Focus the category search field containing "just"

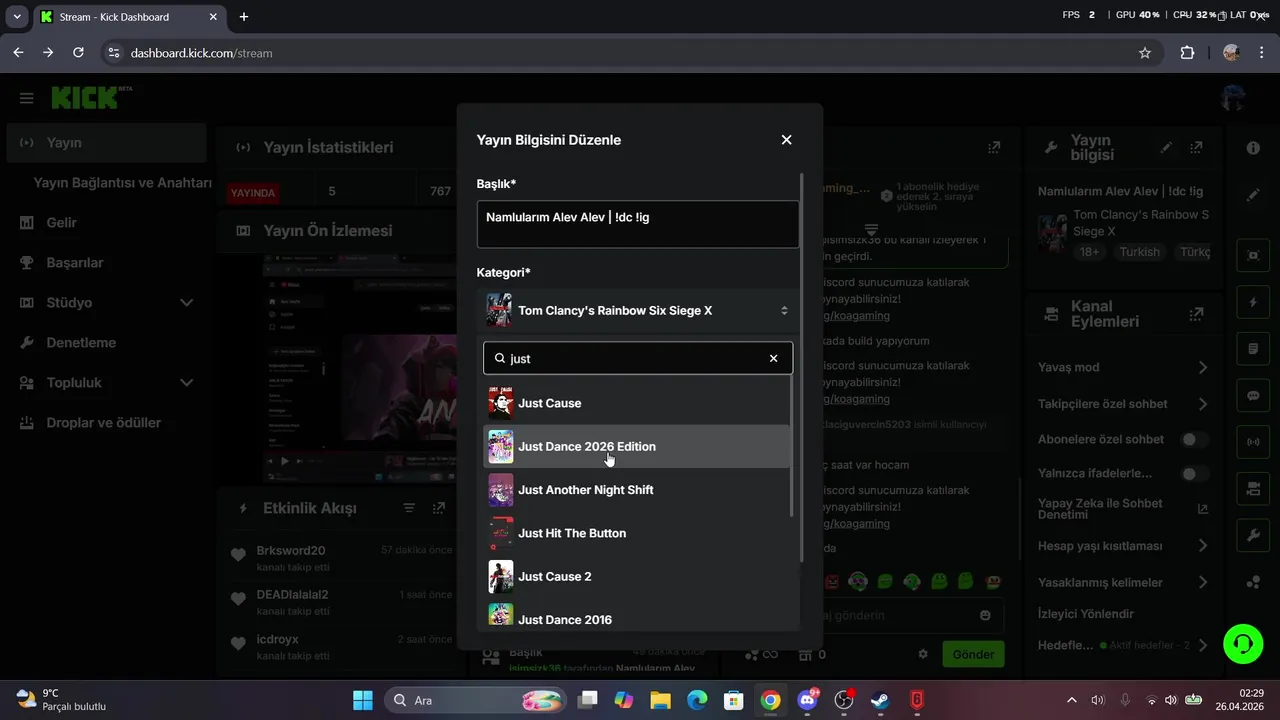[638, 358]
